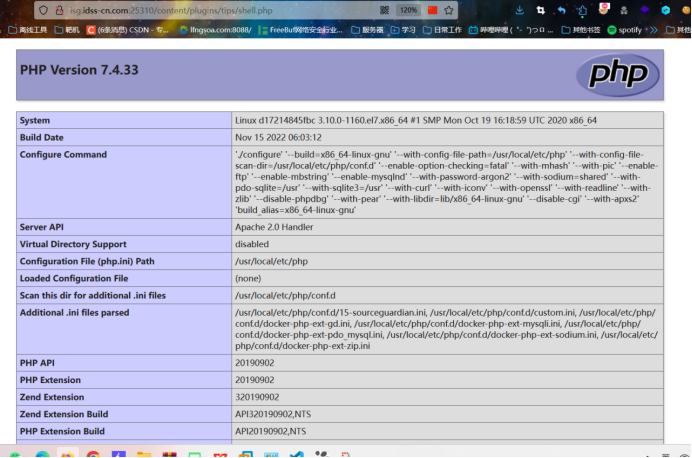This screenshot has height=458, width=692.
Task: Select Configuration File (php.ini) Path label
Action: point(87,261)
